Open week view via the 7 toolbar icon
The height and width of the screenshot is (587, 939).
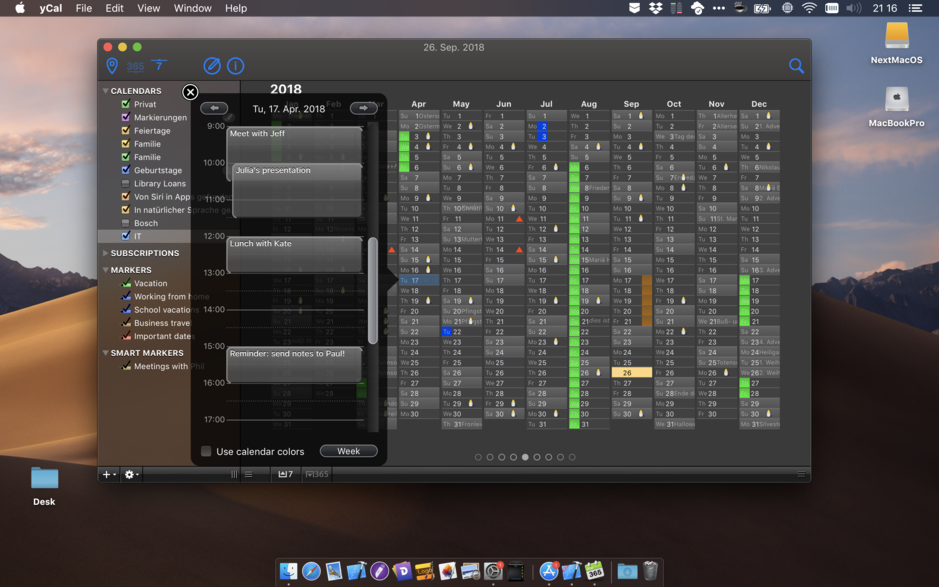pyautogui.click(x=160, y=66)
